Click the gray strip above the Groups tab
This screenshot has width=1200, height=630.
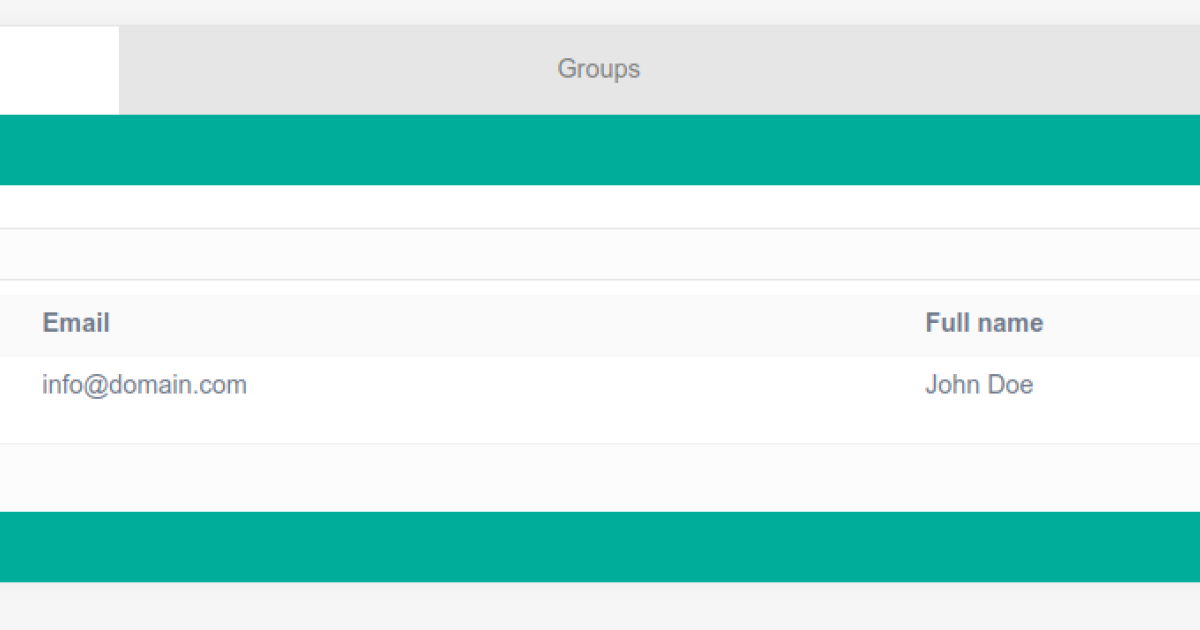600,12
